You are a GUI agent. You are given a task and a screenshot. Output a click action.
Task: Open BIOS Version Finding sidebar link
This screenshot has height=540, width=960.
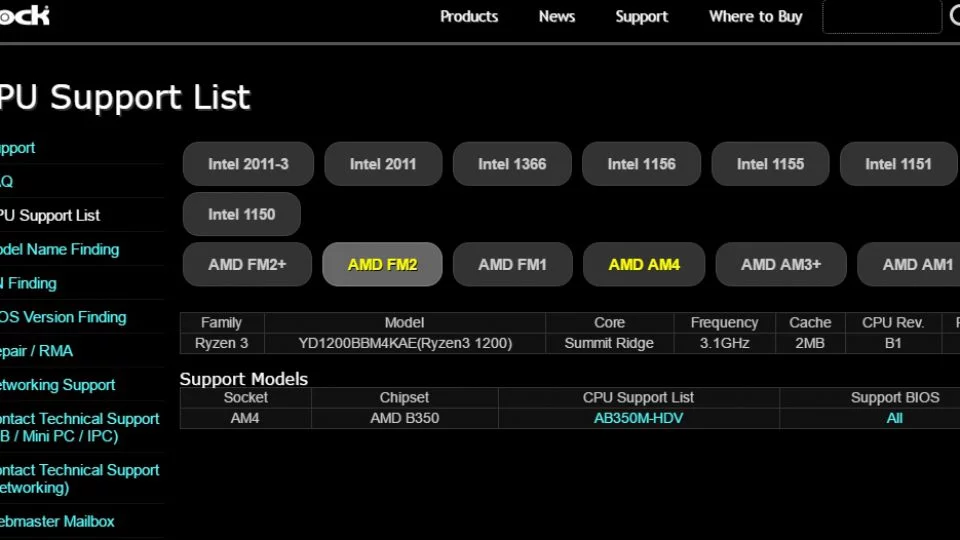63,317
